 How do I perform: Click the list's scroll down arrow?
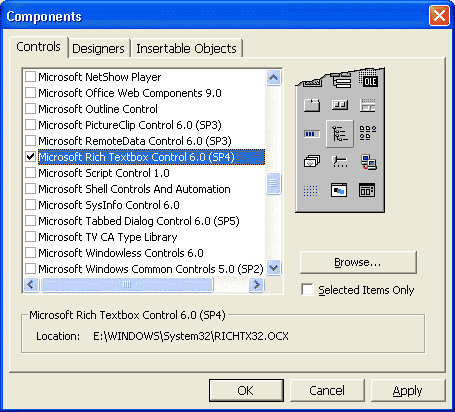tap(274, 268)
